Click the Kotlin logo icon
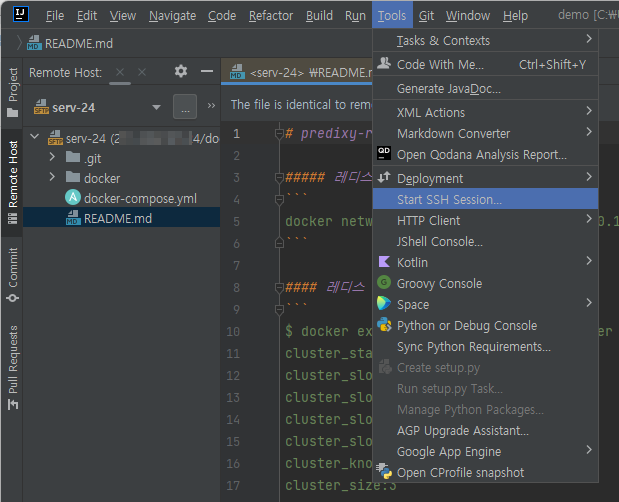619x502 pixels. pyautogui.click(x=384, y=262)
